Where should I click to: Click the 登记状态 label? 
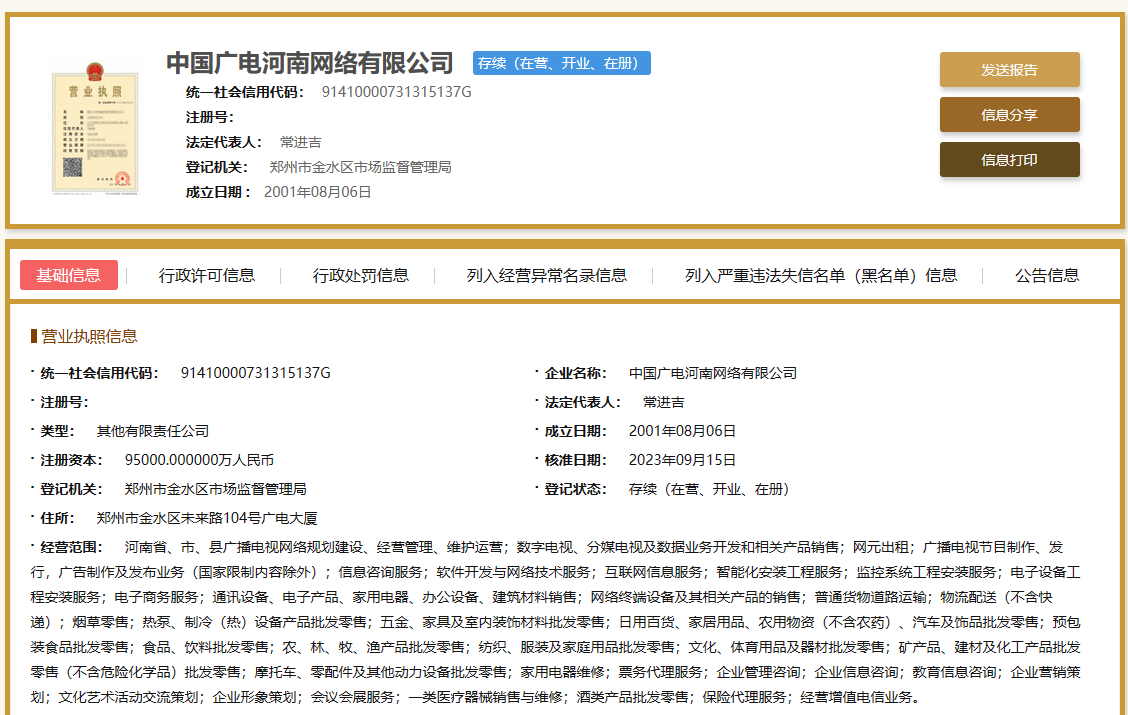576,489
